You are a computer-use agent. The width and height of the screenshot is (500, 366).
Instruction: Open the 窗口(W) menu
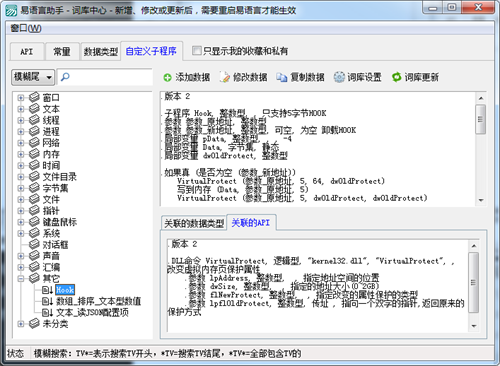[x=26, y=28]
